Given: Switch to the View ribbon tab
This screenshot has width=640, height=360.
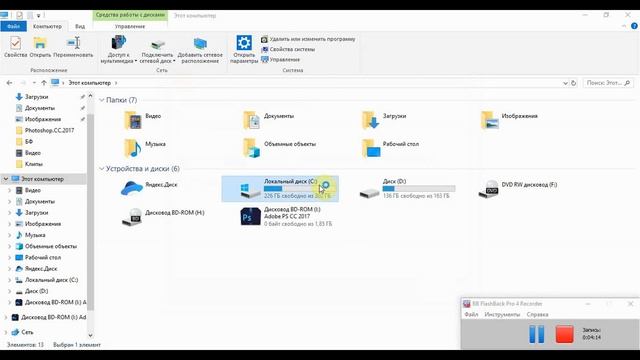Looking at the screenshot, I should pos(80,27).
